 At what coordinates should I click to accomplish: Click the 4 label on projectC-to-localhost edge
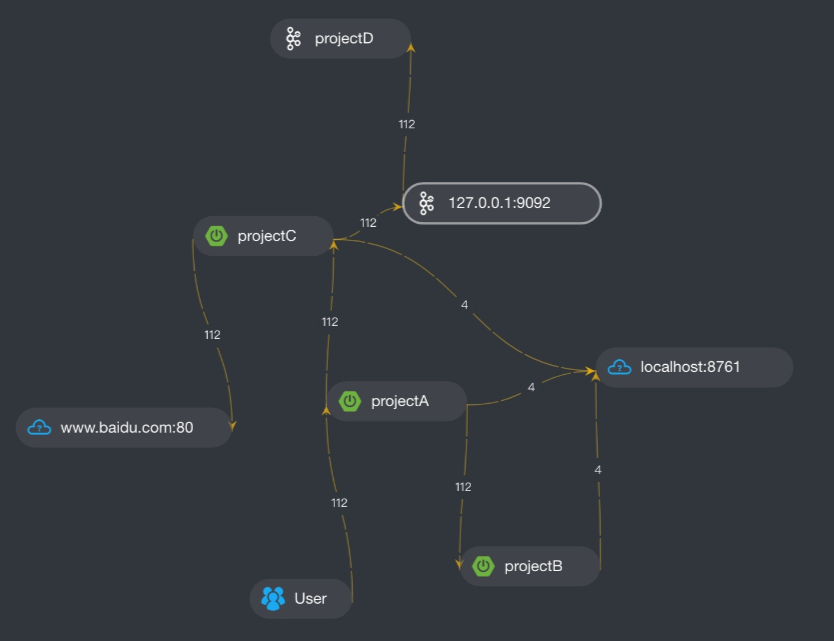pyautogui.click(x=465, y=304)
